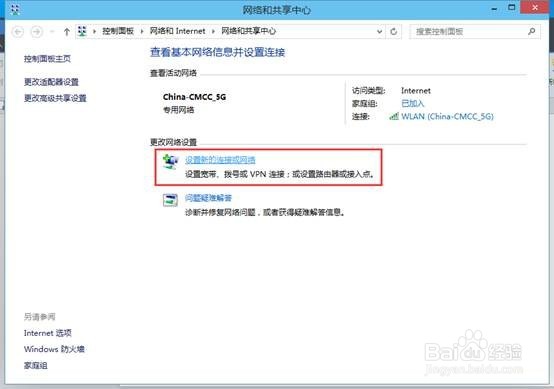
Task: Maximize the 网络和共享中心 window
Action: coord(512,8)
